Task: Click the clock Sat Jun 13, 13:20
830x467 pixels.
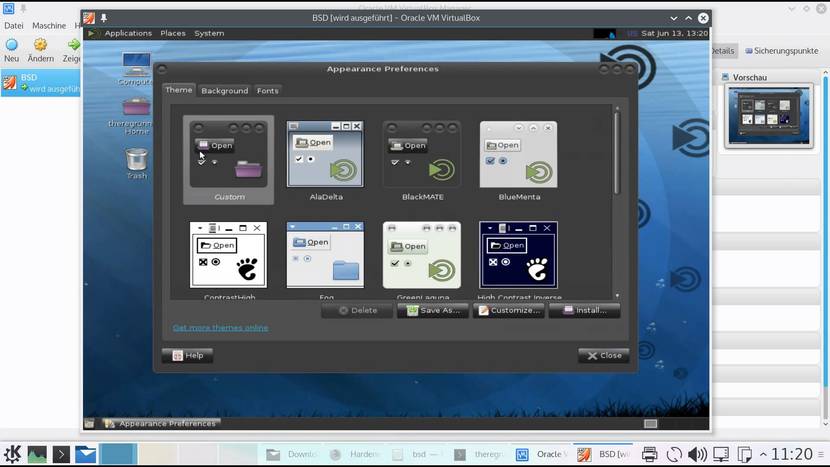Action: pos(674,33)
